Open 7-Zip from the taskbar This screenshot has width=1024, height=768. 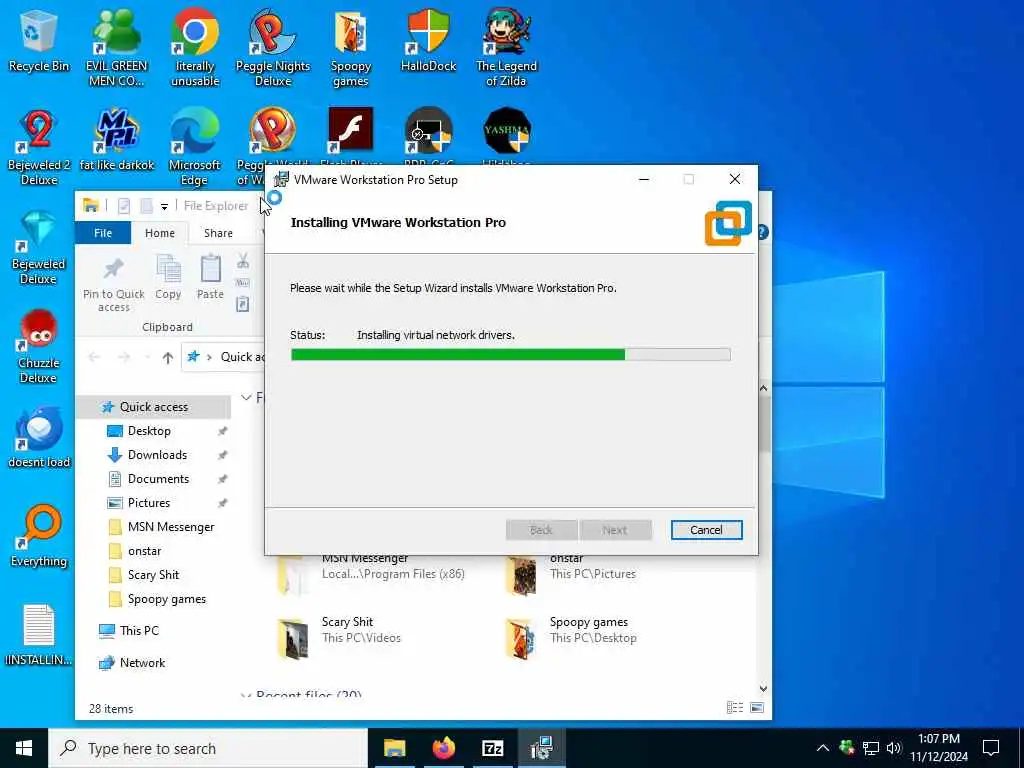[x=492, y=748]
